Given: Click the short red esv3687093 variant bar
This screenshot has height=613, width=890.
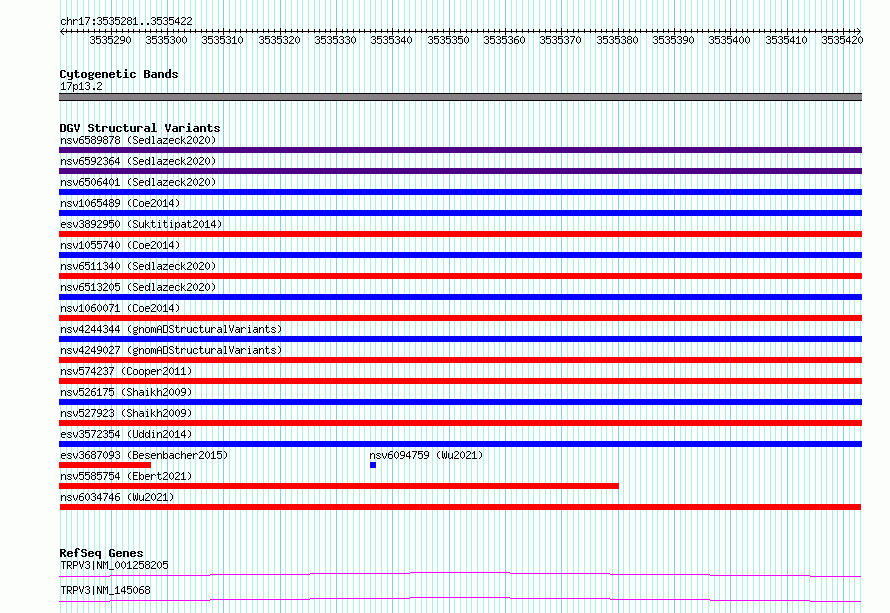Looking at the screenshot, I should click(x=105, y=465).
